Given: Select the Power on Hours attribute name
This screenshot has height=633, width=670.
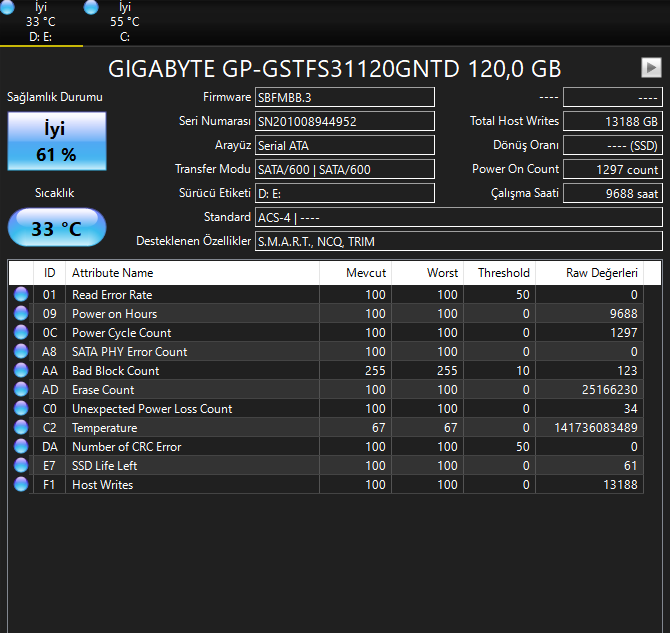Looking at the screenshot, I should pyautogui.click(x=115, y=314).
